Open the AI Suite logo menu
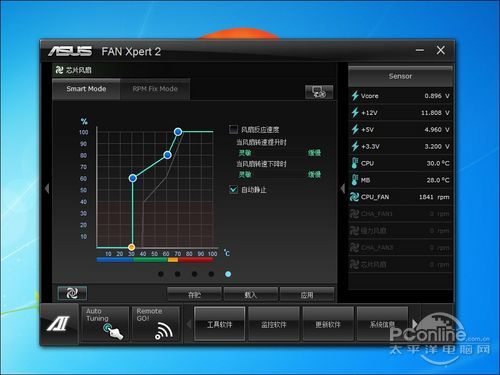The height and width of the screenshot is (375, 500). pyautogui.click(x=59, y=323)
